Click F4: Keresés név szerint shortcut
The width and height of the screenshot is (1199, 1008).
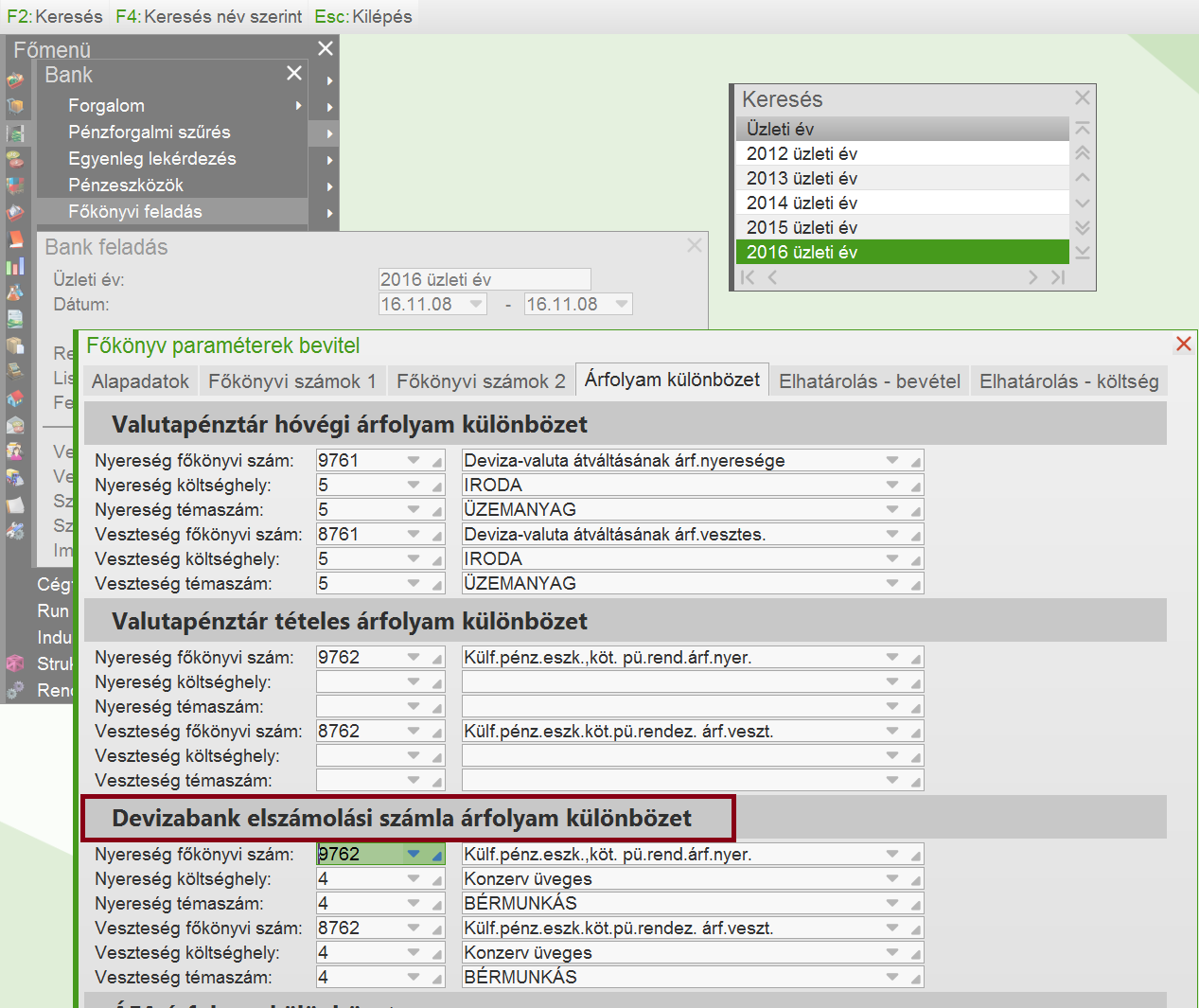[209, 16]
